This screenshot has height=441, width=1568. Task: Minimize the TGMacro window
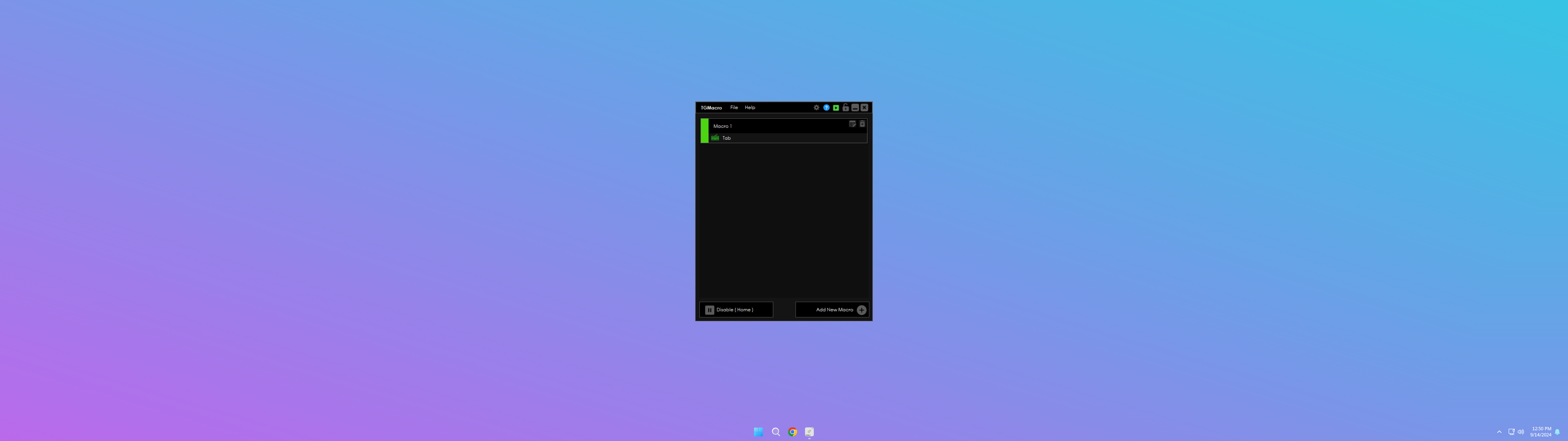(x=855, y=107)
